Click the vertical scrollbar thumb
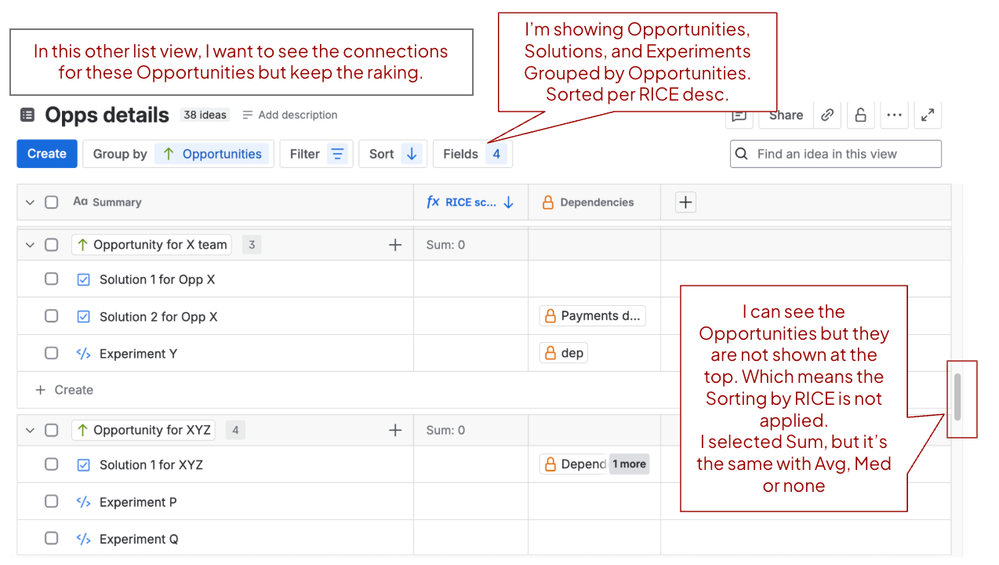 (957, 396)
